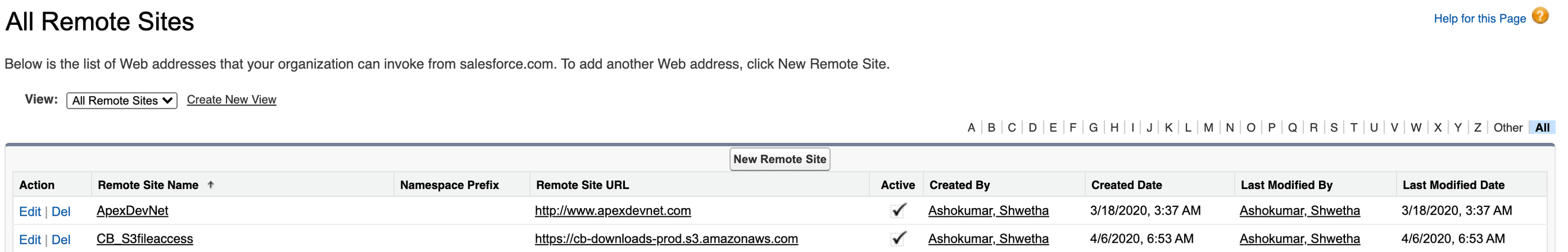Image resolution: width=1568 pixels, height=252 pixels.
Task: Select the Other filter in alphabet bar
Action: click(1507, 128)
